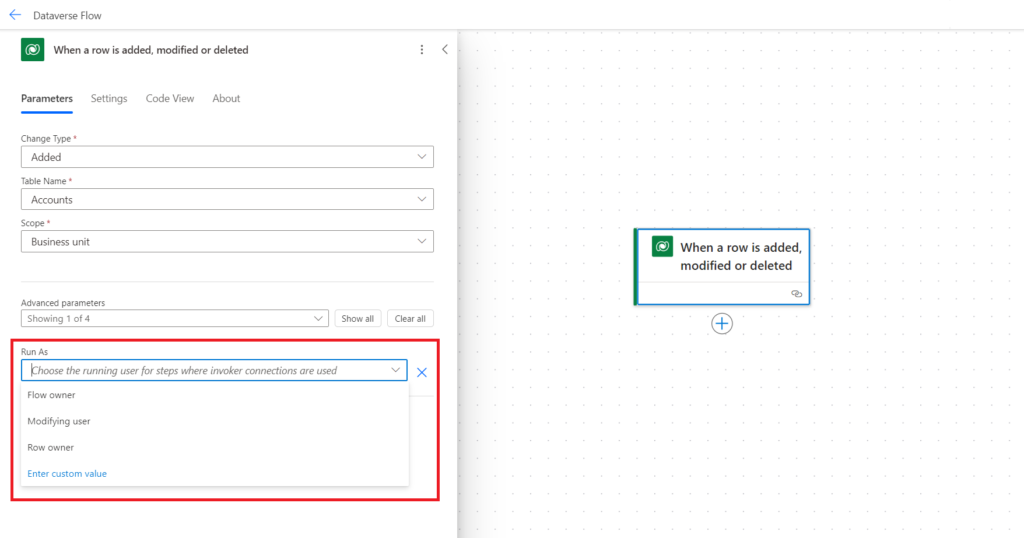The height and width of the screenshot is (538, 1024).
Task: Open the Table Name dropdown showing Accounts
Action: 227,199
